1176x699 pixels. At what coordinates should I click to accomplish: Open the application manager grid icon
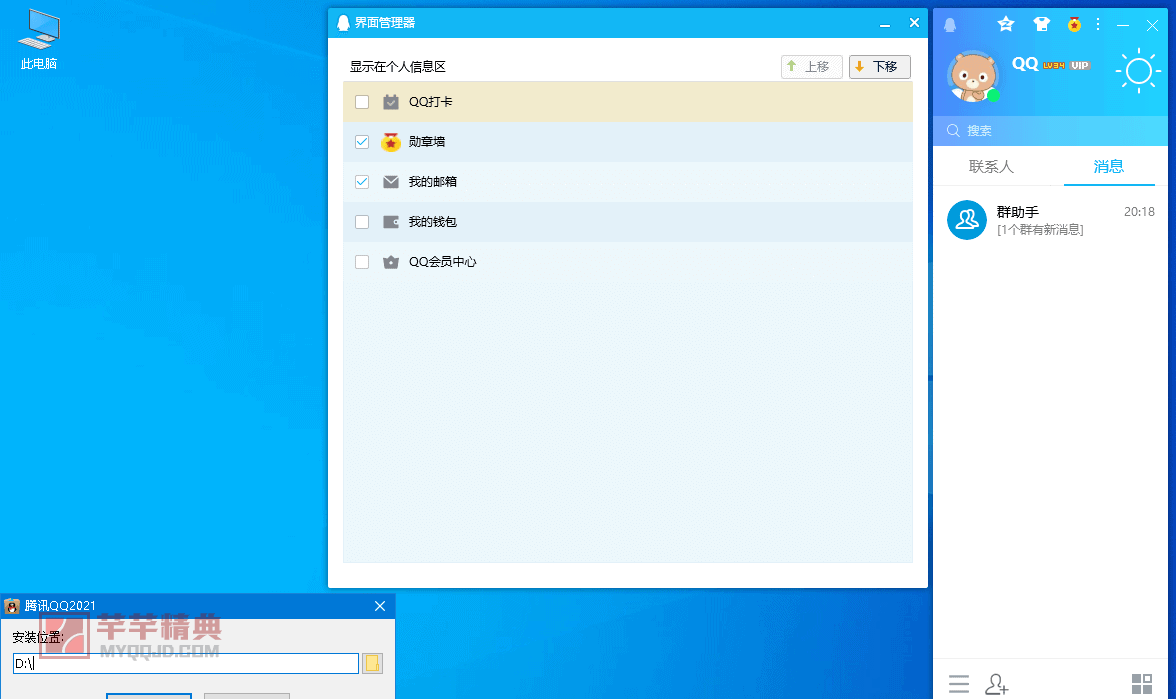(1142, 683)
